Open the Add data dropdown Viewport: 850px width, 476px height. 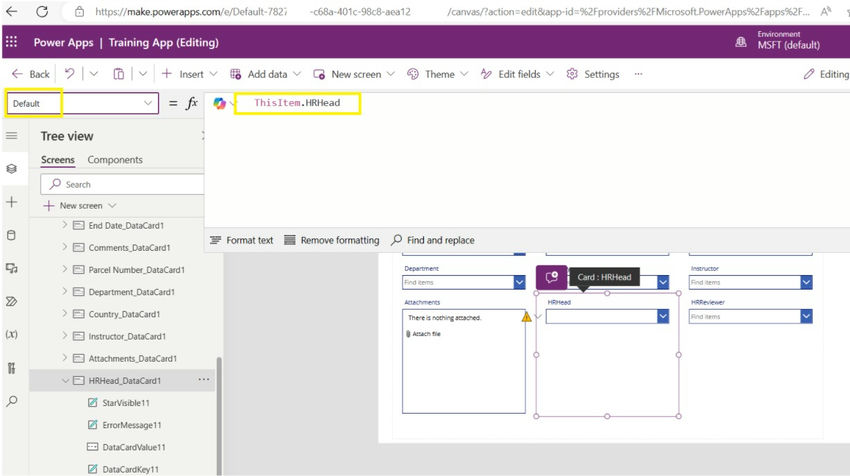(x=265, y=74)
